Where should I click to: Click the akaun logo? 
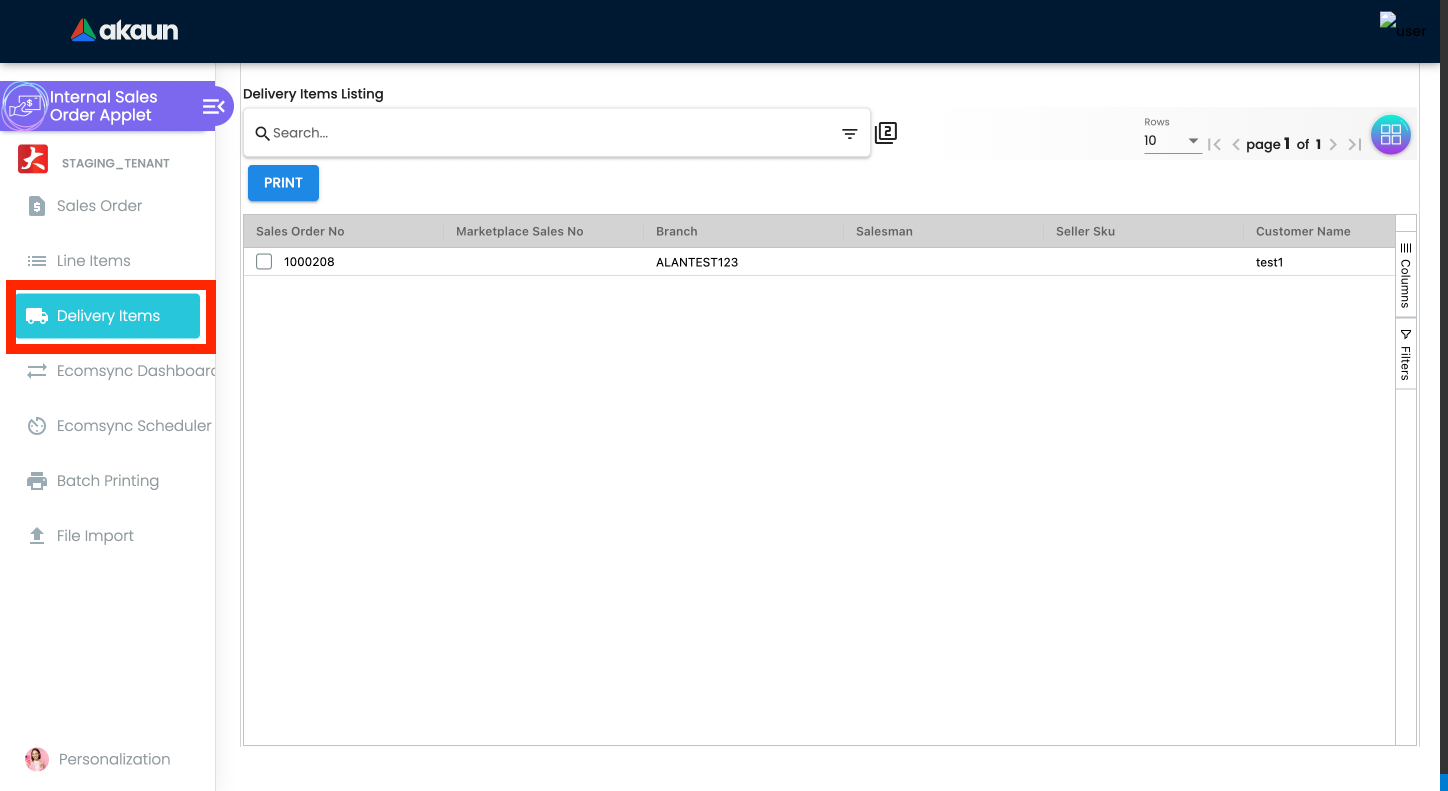(x=124, y=30)
